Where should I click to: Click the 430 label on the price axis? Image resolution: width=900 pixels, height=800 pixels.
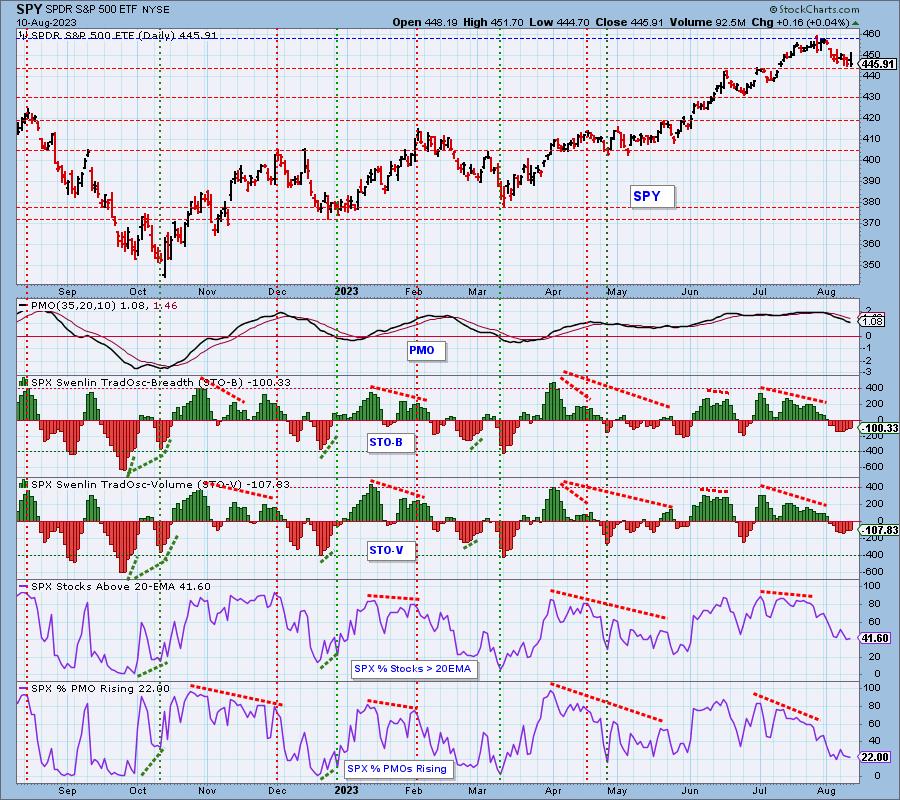872,97
